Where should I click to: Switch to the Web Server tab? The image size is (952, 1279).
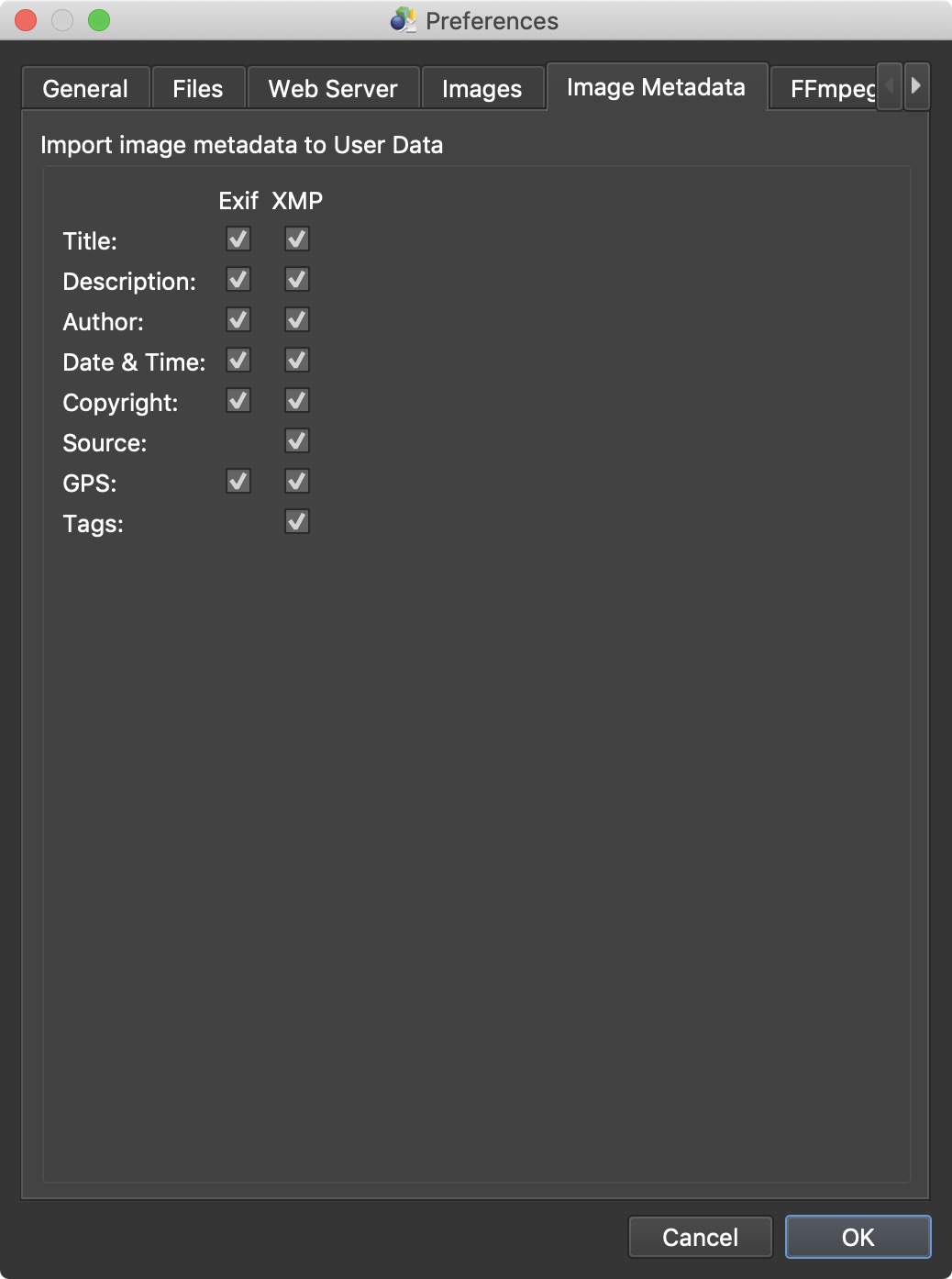[333, 88]
